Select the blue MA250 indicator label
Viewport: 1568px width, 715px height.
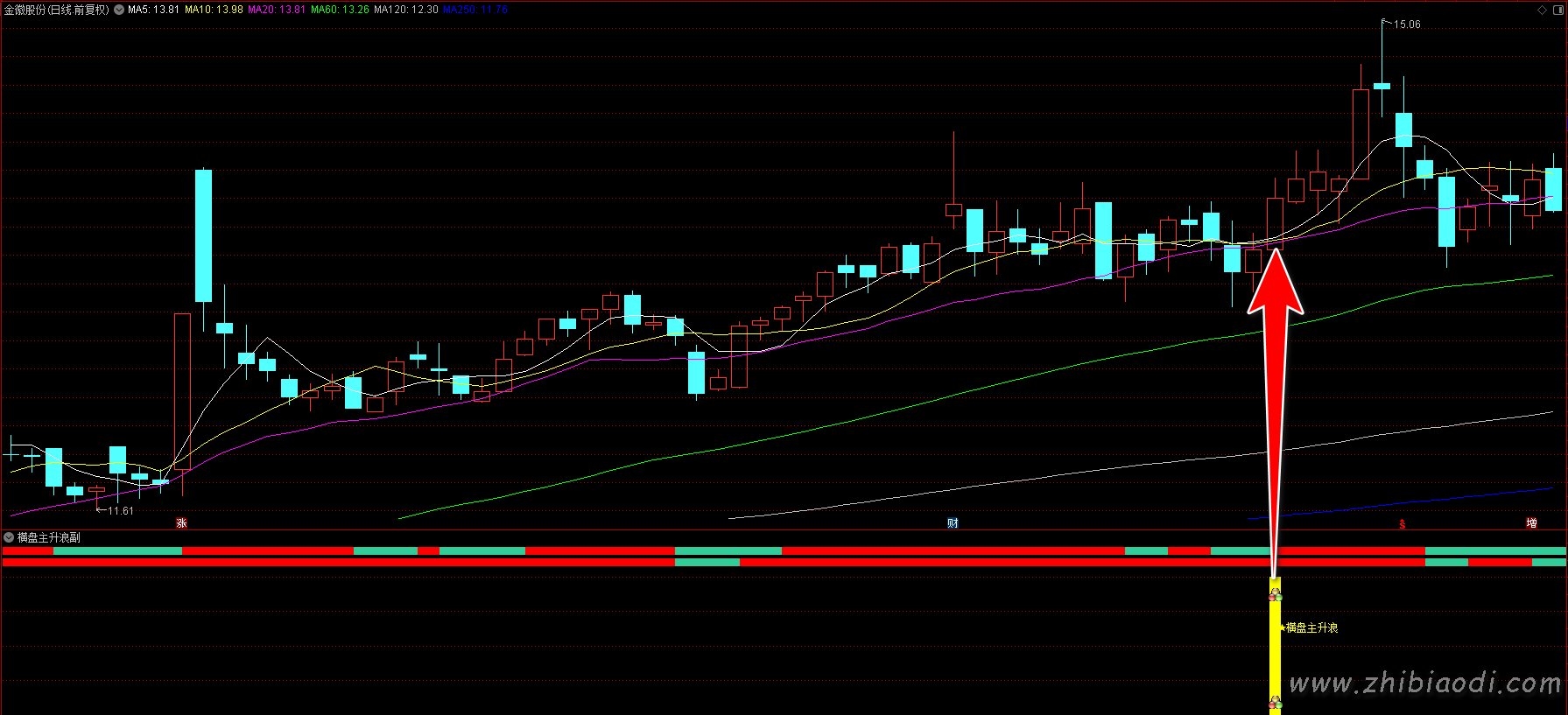point(475,10)
